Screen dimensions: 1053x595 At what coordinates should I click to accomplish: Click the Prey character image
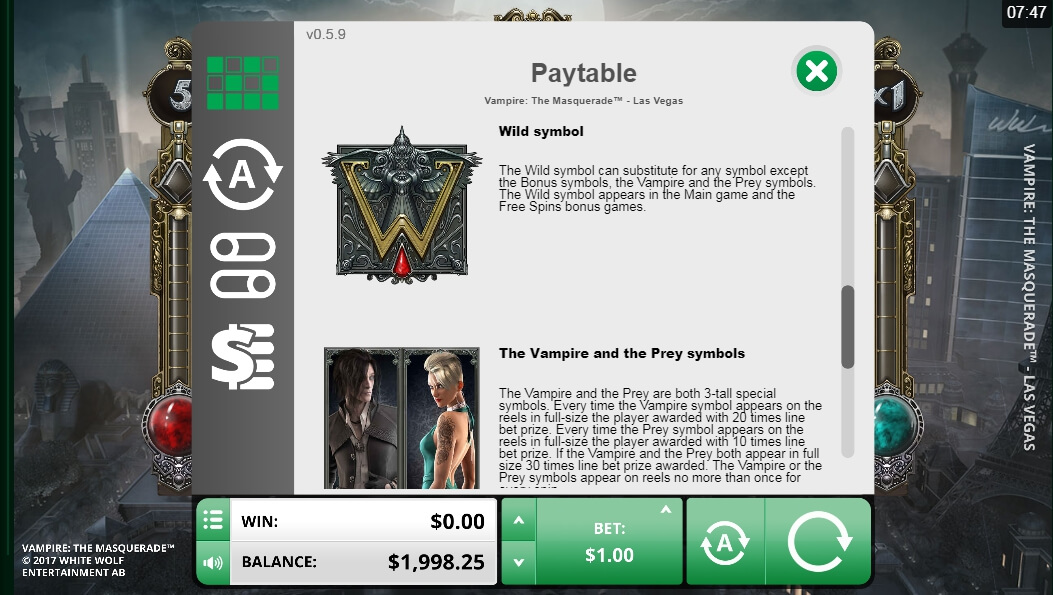click(441, 418)
